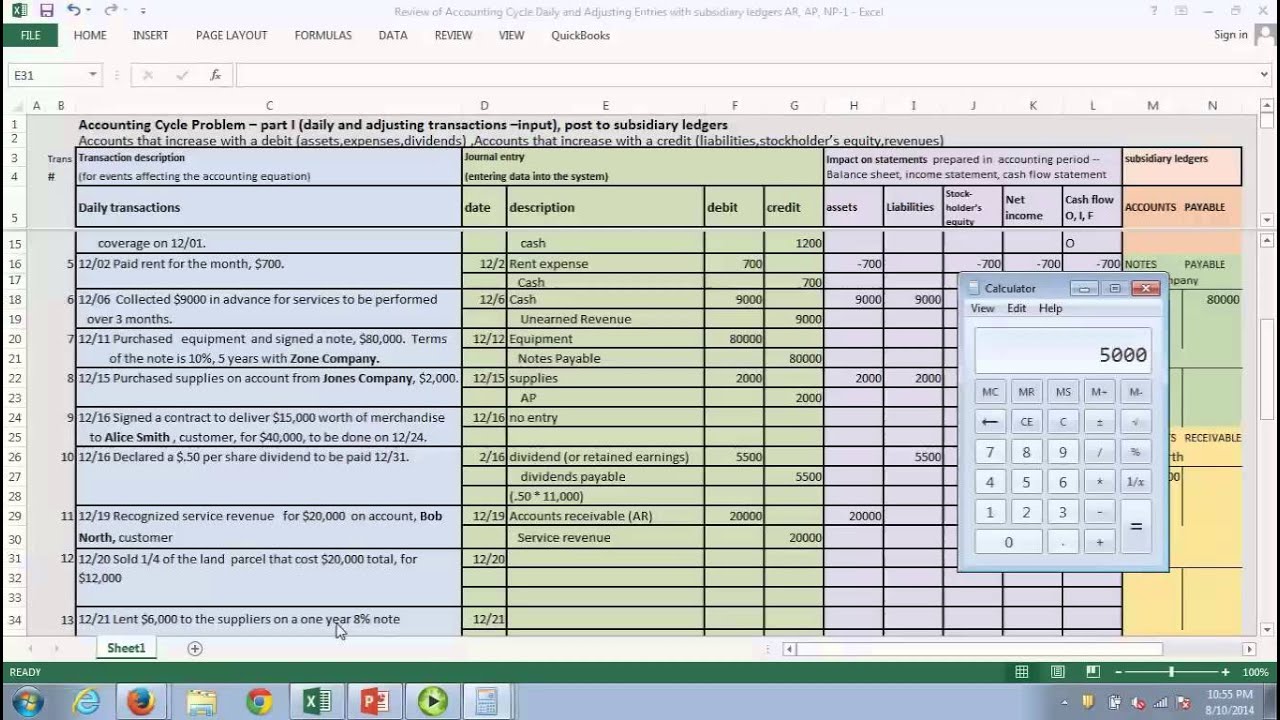Select row 22 header
This screenshot has height=720, width=1280.
14,378
